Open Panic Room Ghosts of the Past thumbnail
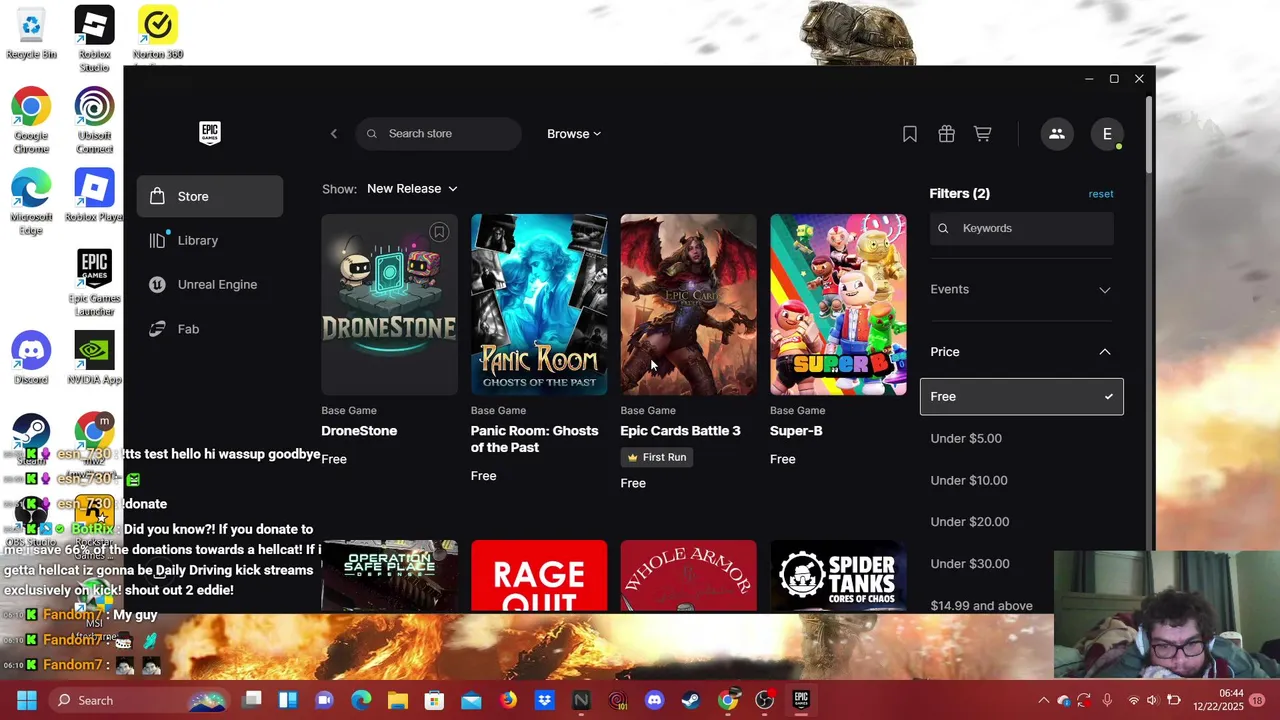The image size is (1280, 720). [539, 305]
